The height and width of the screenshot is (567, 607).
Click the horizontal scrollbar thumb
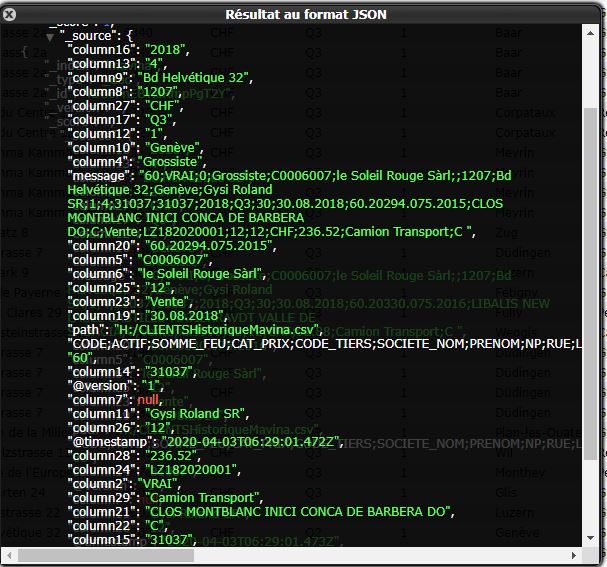point(106,556)
